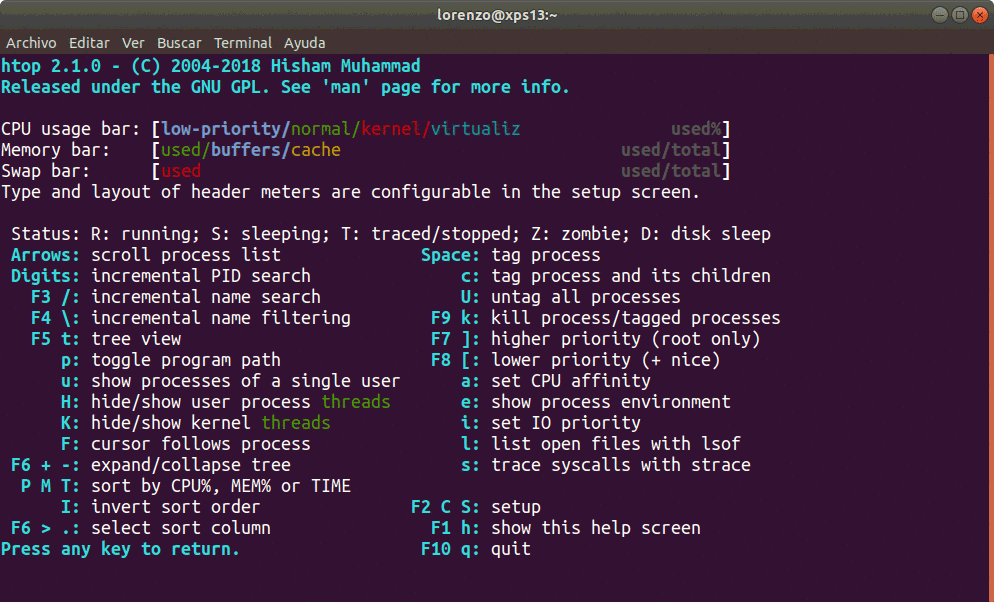Click the lorenzo@xps13 window title
Screen dimensions: 994x602
tap(497, 15)
